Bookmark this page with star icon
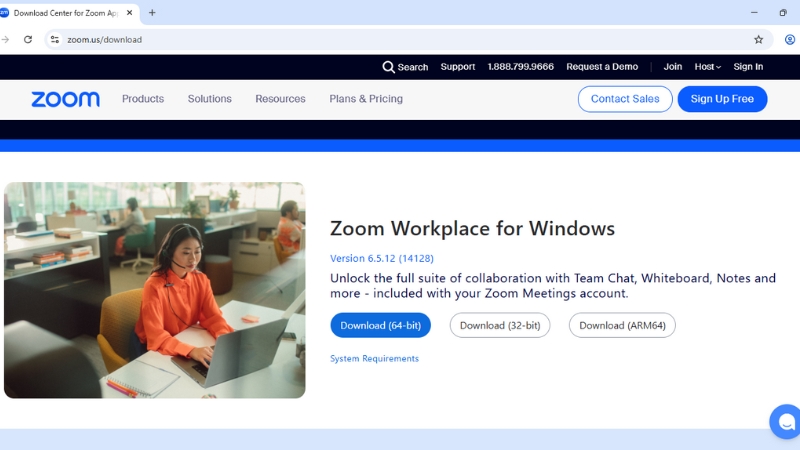 coord(759,39)
